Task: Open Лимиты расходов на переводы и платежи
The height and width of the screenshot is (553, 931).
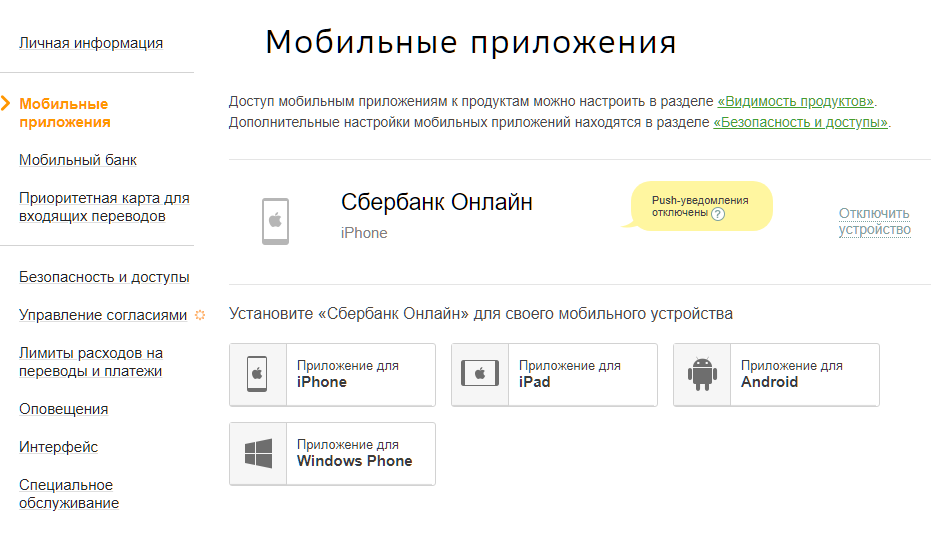Action: tap(91, 362)
